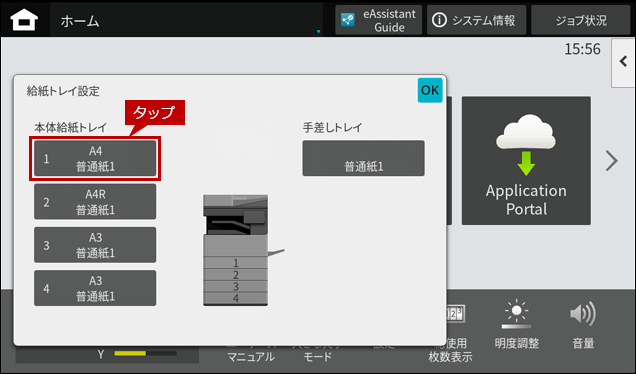Open 音量 volume setting
Image resolution: width=636 pixels, height=374 pixels.
point(583,325)
